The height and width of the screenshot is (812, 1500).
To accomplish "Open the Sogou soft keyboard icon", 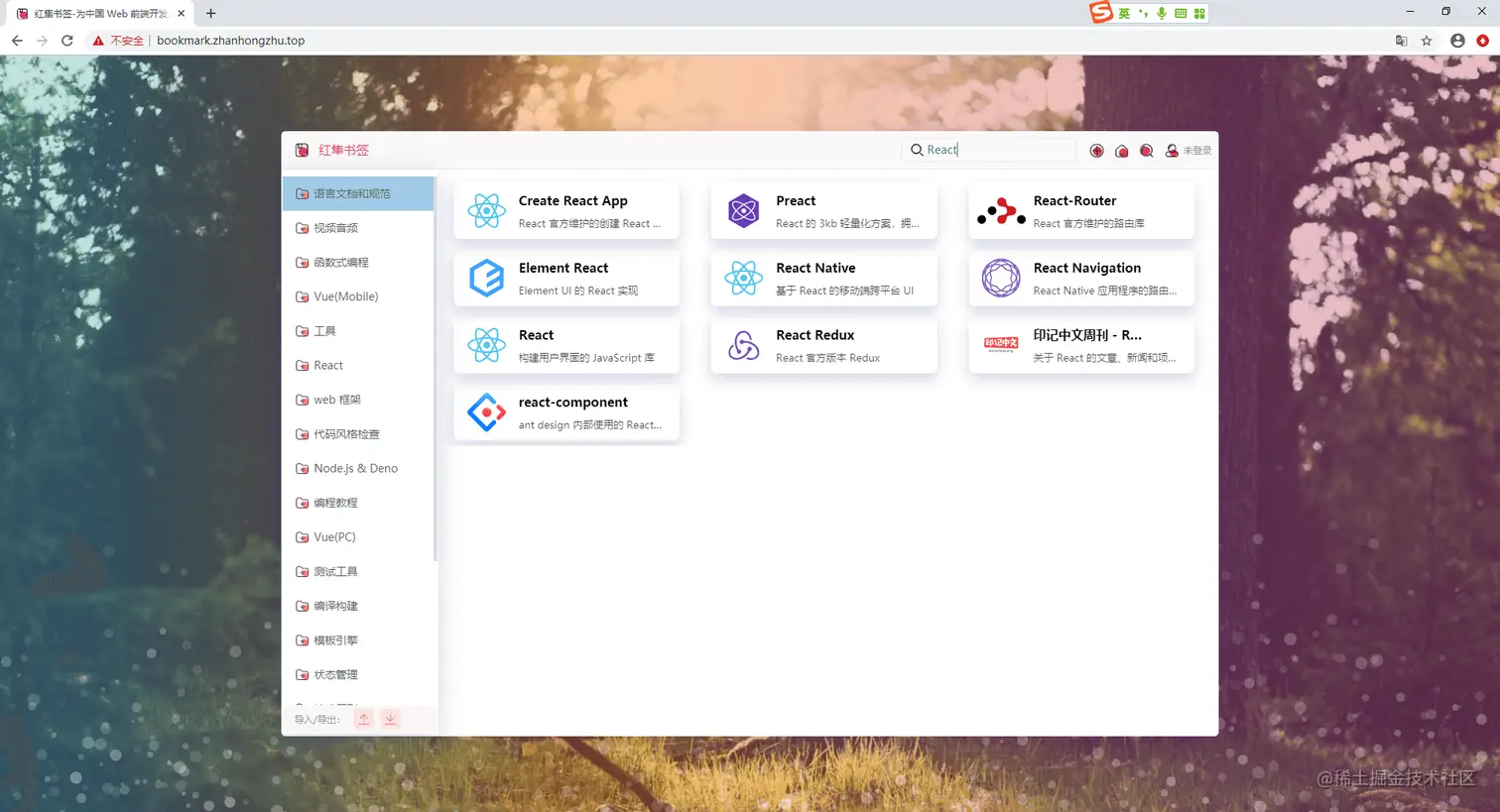I will tap(1181, 13).
